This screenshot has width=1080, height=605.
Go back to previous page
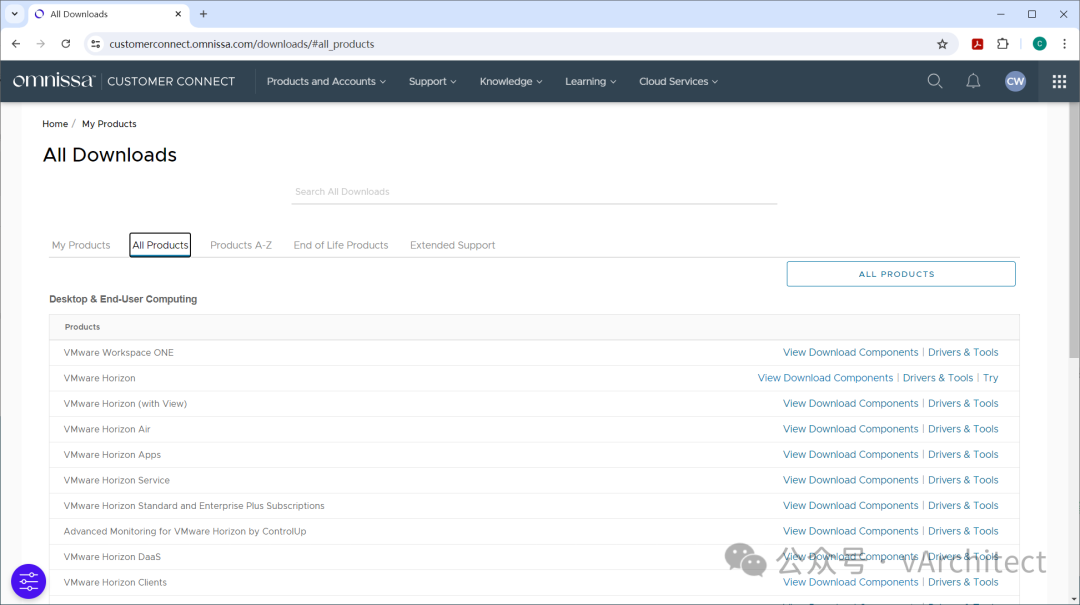(x=16, y=44)
